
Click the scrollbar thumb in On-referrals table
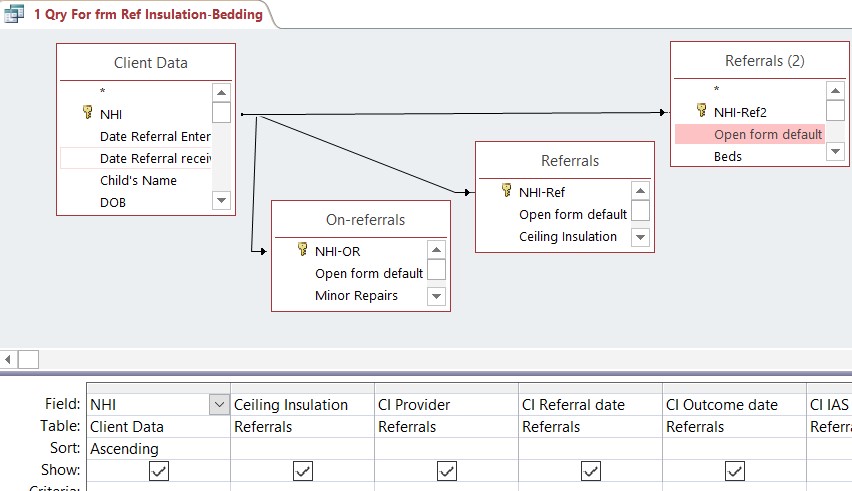[x=436, y=269]
